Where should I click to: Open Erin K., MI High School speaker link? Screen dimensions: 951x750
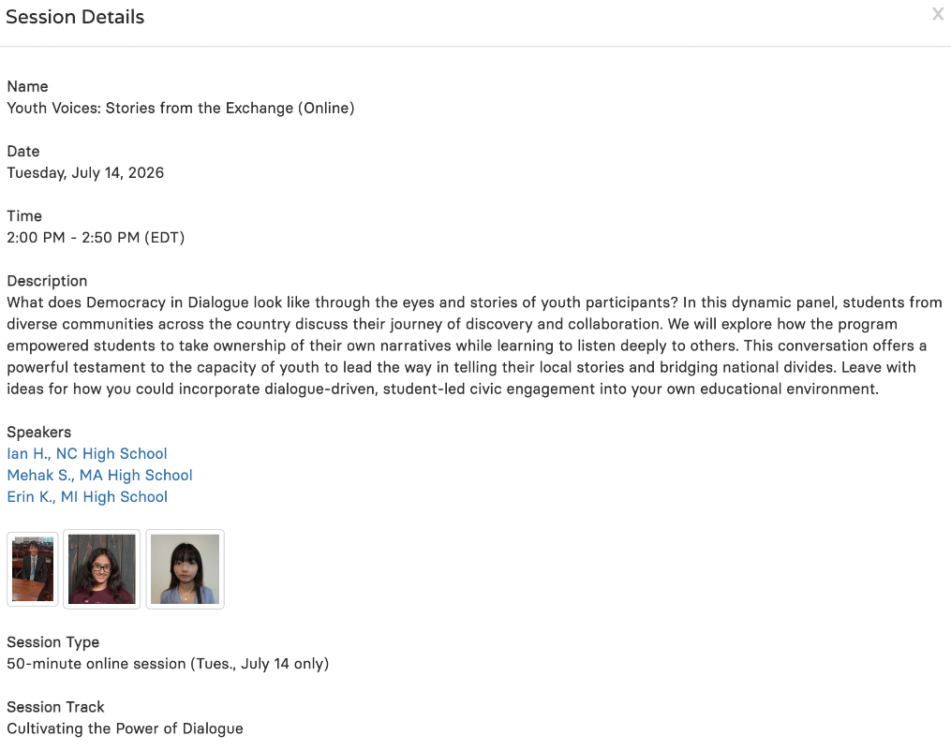click(x=87, y=497)
